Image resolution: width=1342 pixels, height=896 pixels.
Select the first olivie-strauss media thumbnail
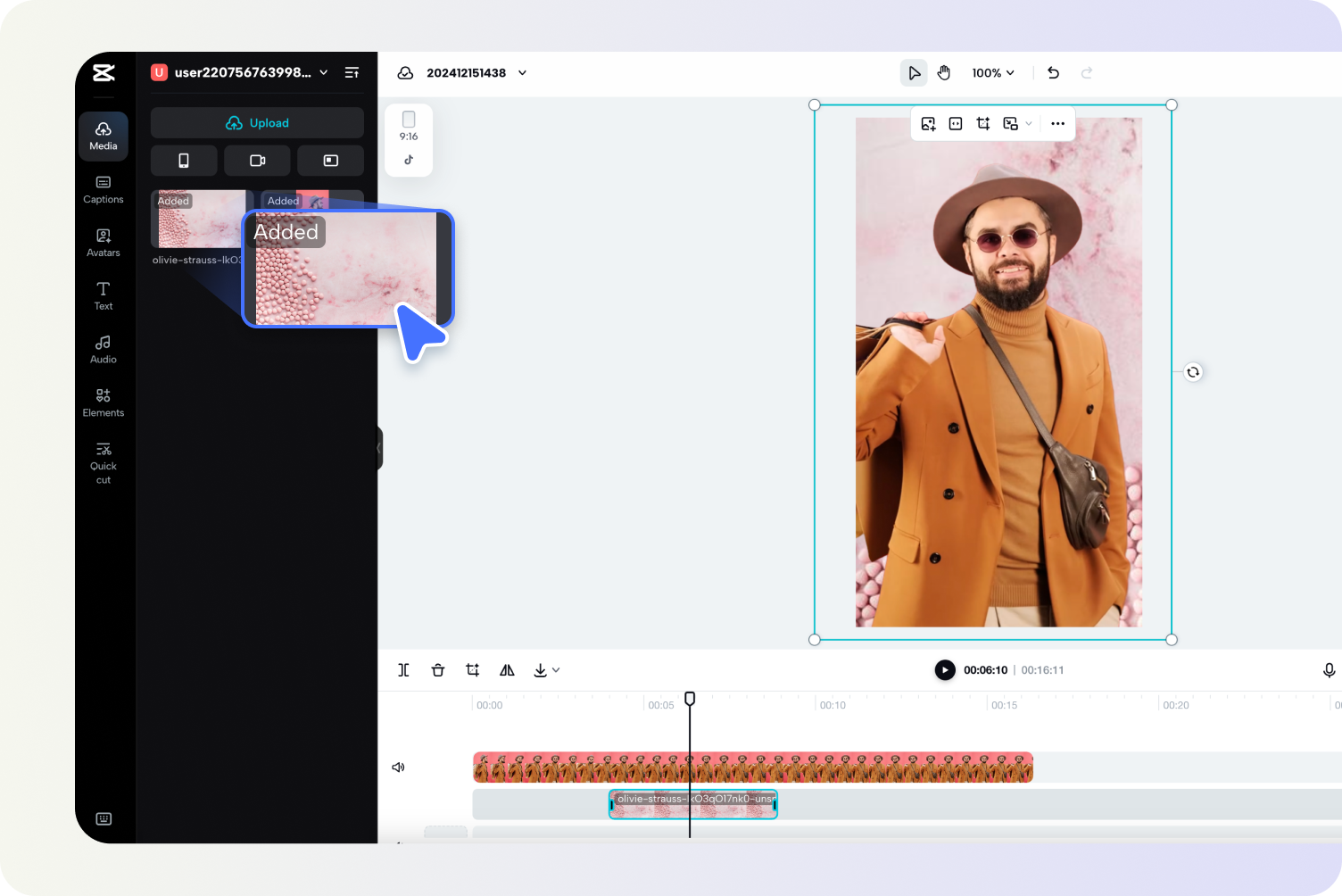[x=197, y=219]
